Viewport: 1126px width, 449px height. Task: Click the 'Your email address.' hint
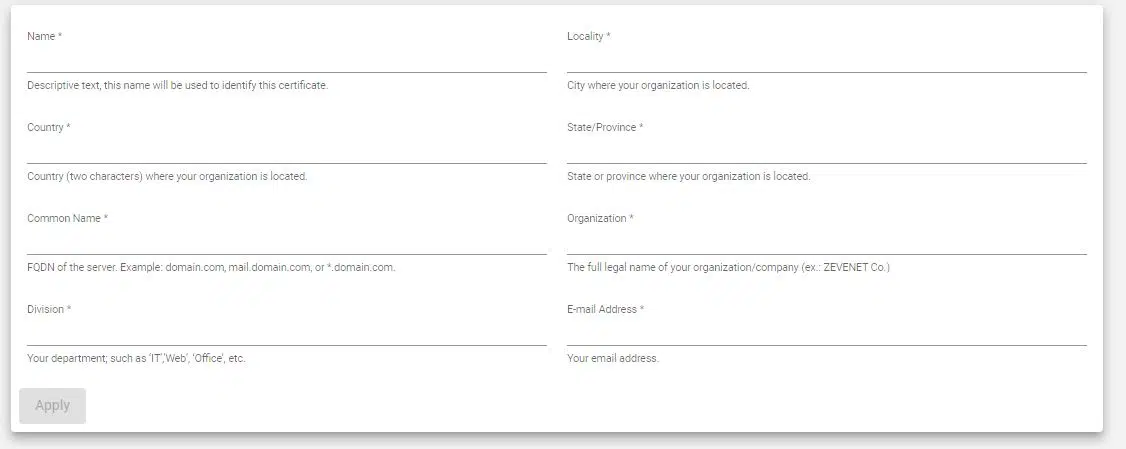pyautogui.click(x=612, y=359)
